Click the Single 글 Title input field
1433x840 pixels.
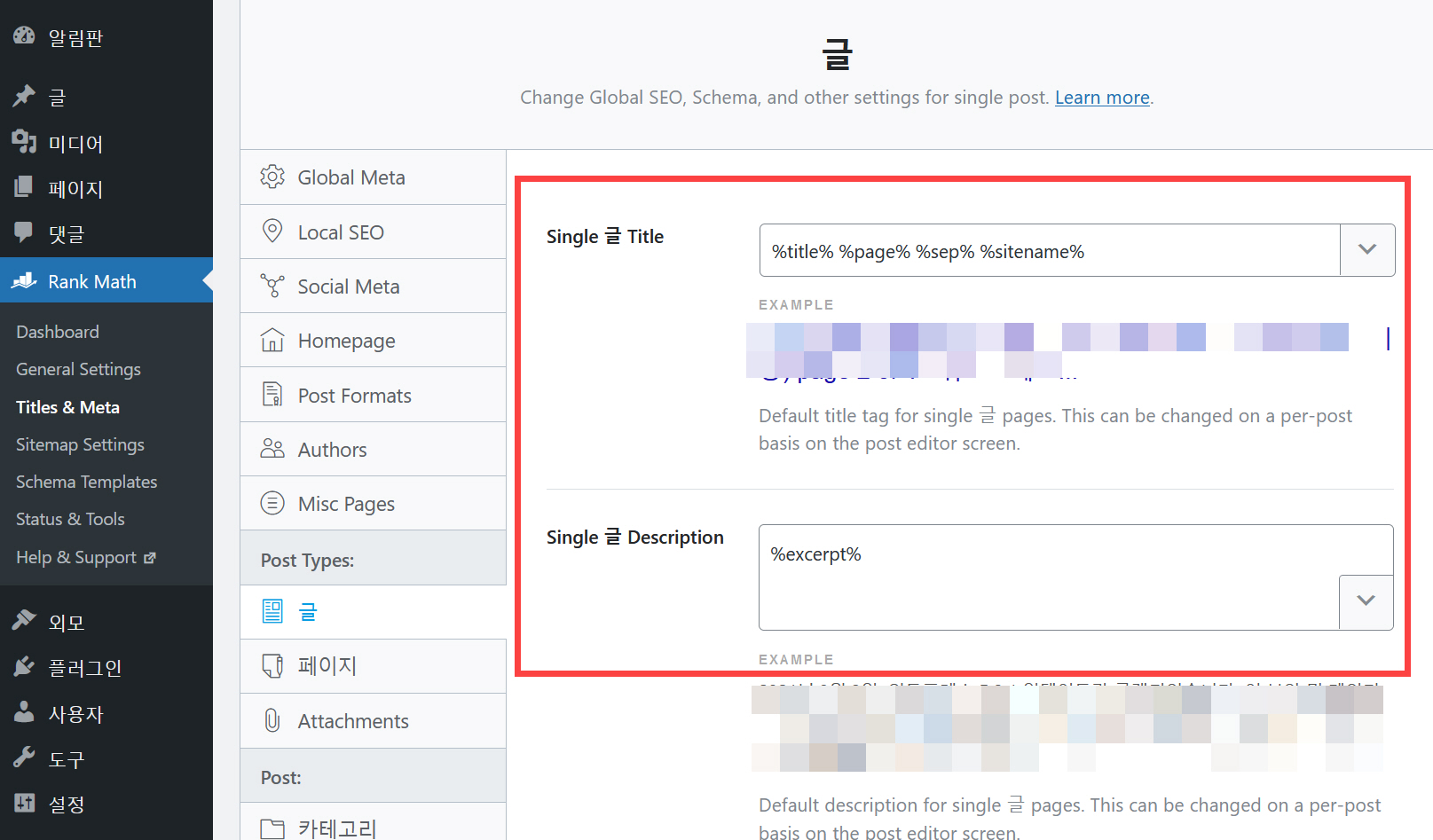pyautogui.click(x=1050, y=250)
